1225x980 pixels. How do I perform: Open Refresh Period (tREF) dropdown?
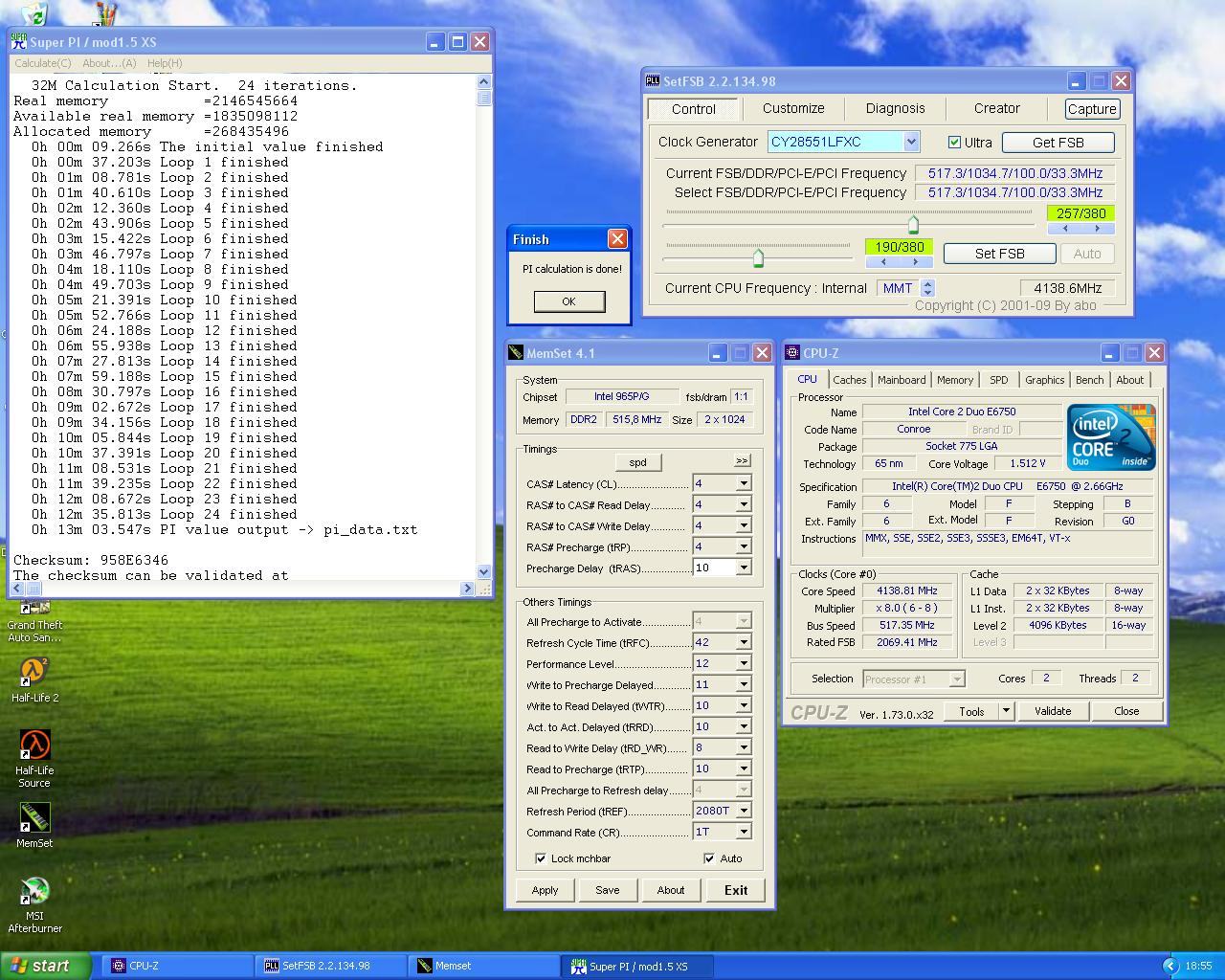click(x=743, y=812)
